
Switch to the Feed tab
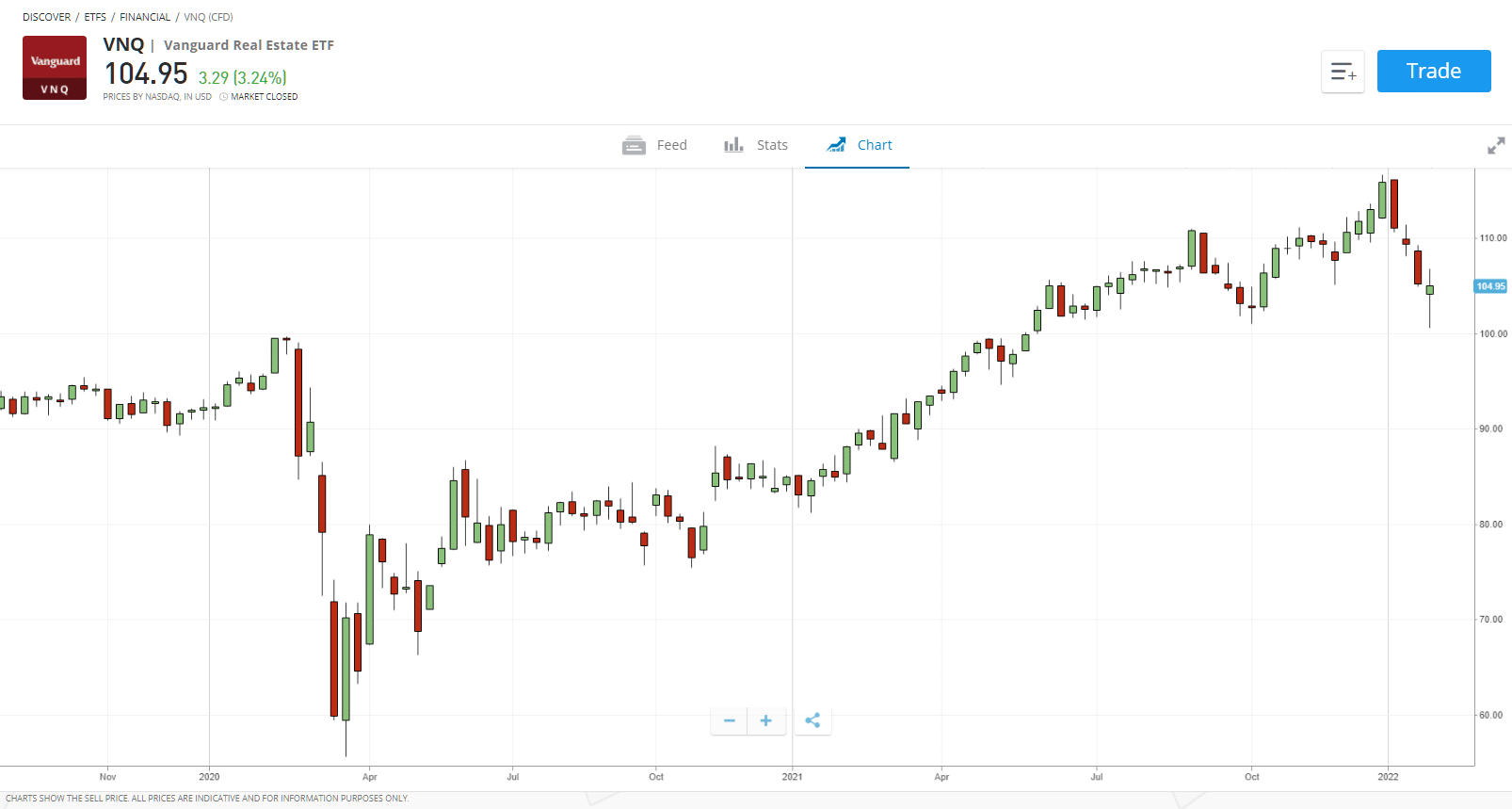click(x=671, y=145)
